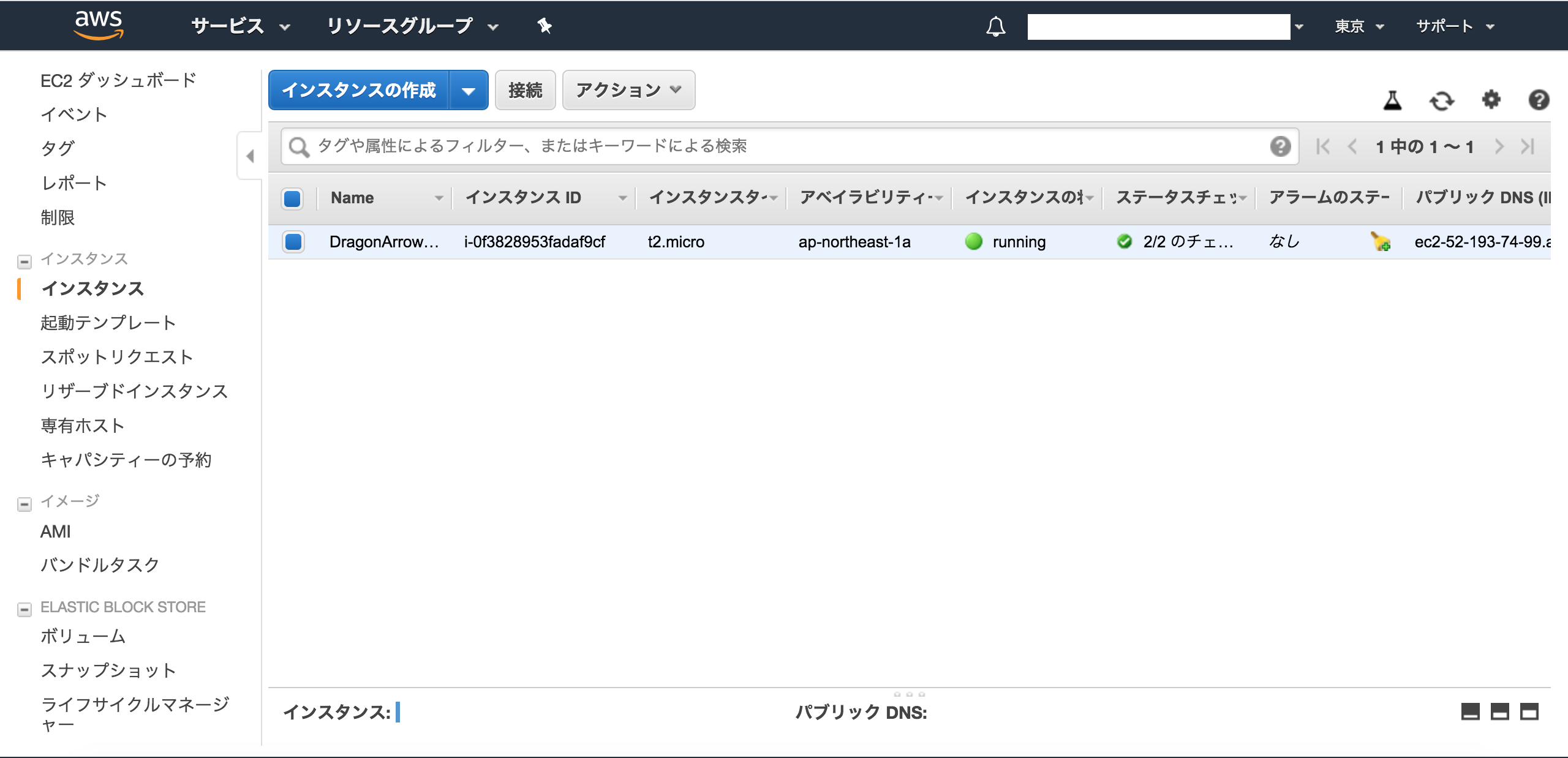
Task: Click the pin shortcut icon in header
Action: tap(544, 26)
